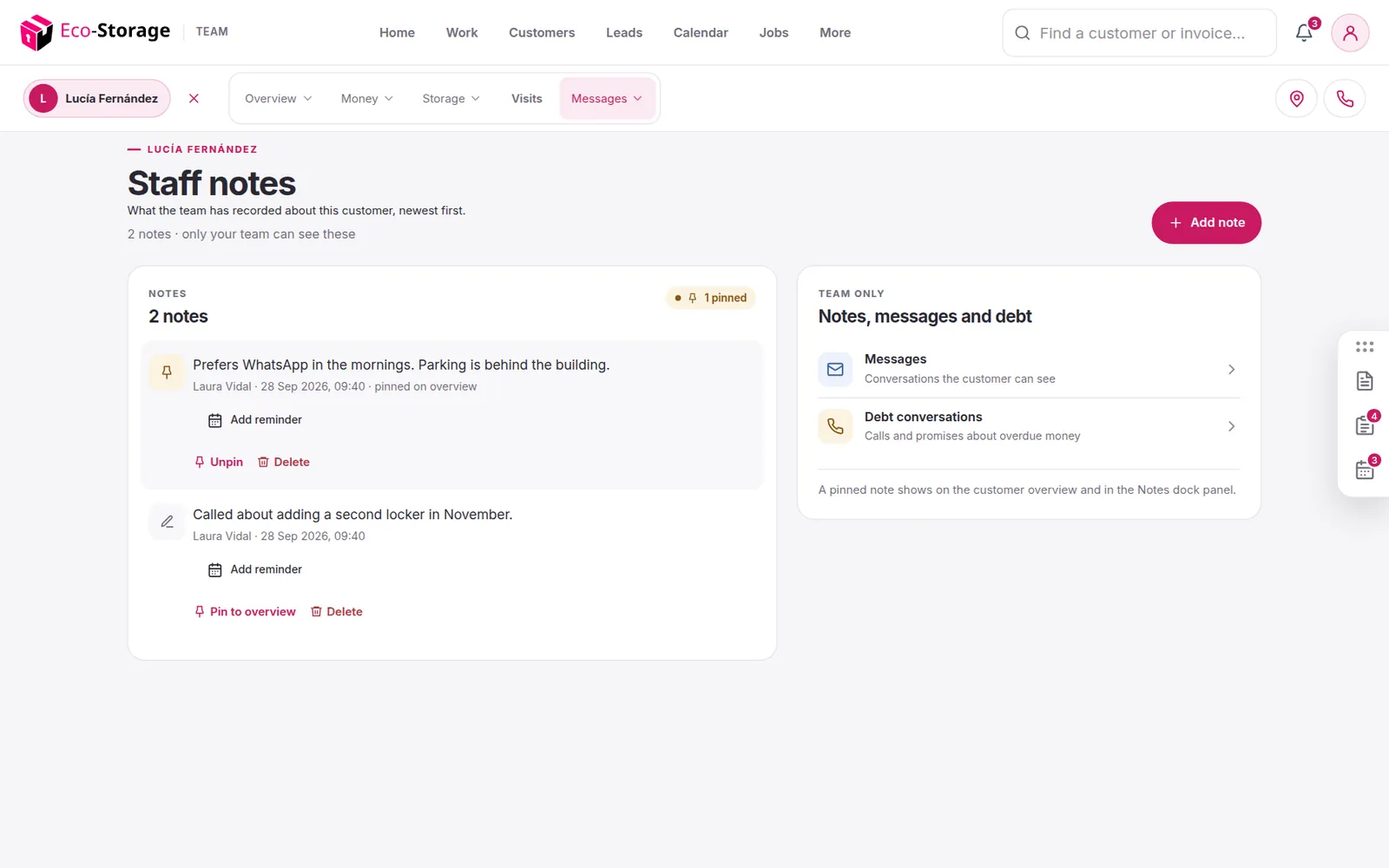Call the customer with phone icon
The height and width of the screenshot is (868, 1389).
click(1345, 98)
